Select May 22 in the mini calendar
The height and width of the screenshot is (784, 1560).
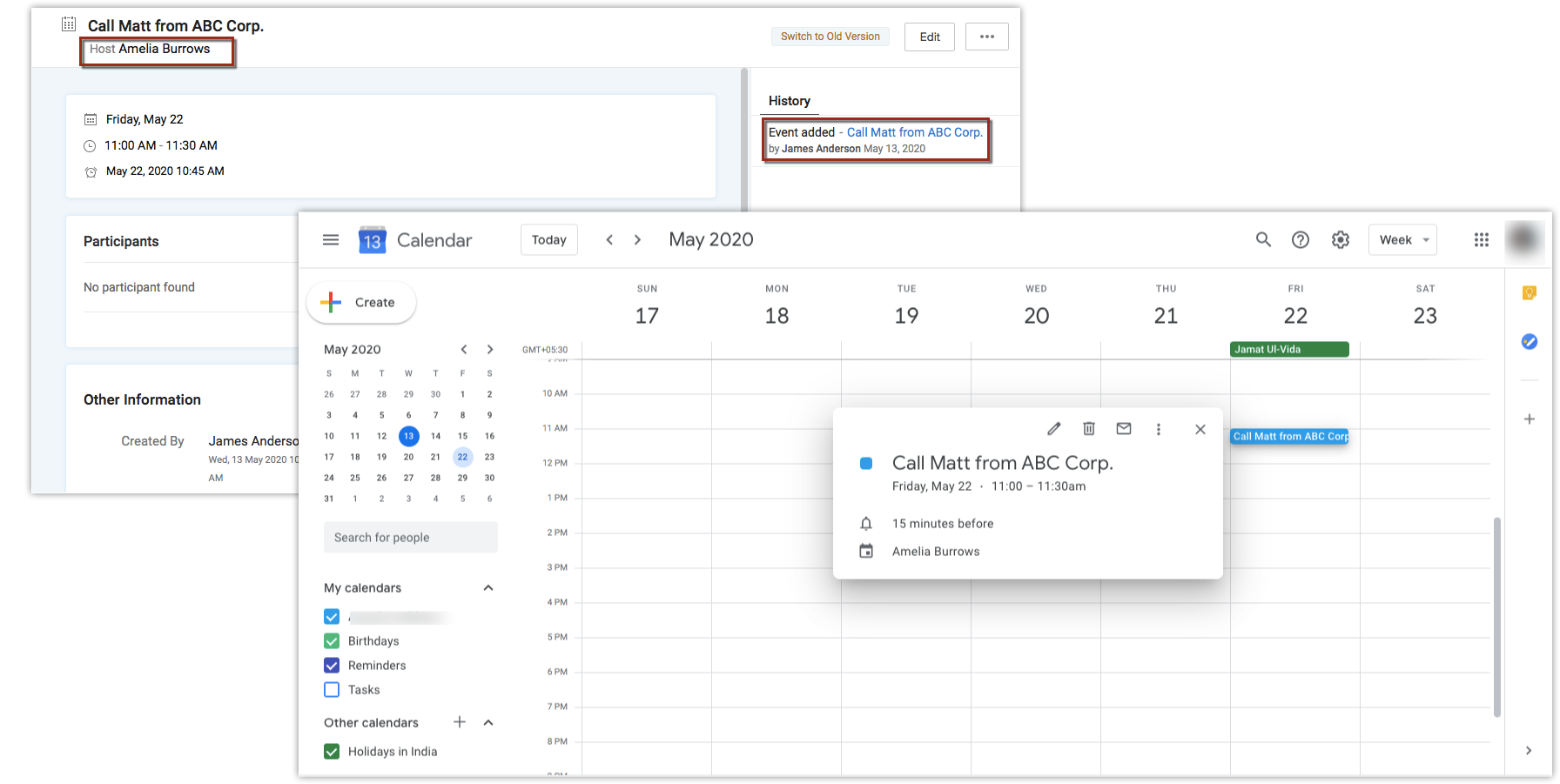click(462, 457)
